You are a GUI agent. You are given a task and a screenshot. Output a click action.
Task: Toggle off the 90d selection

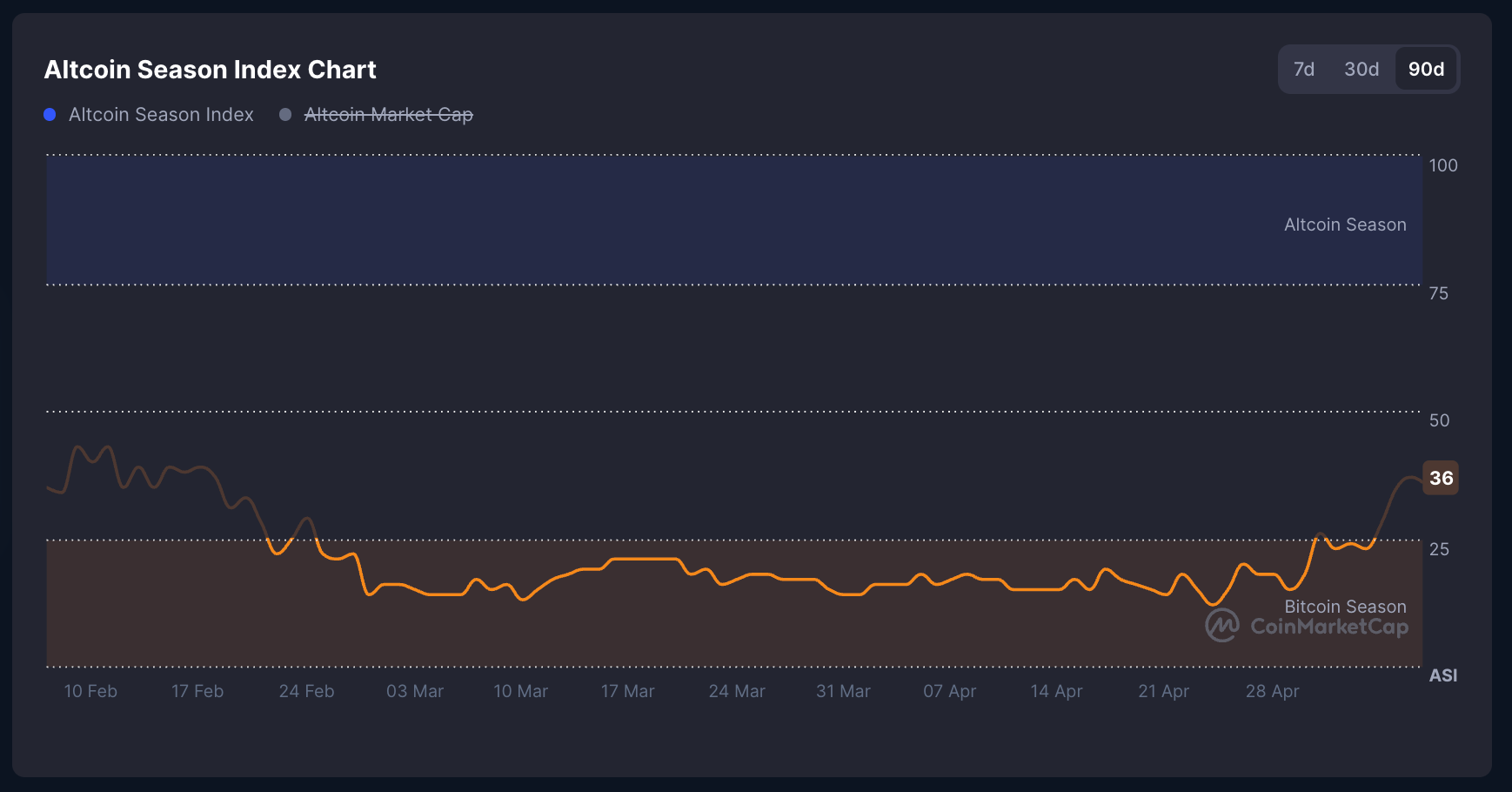tap(1426, 69)
